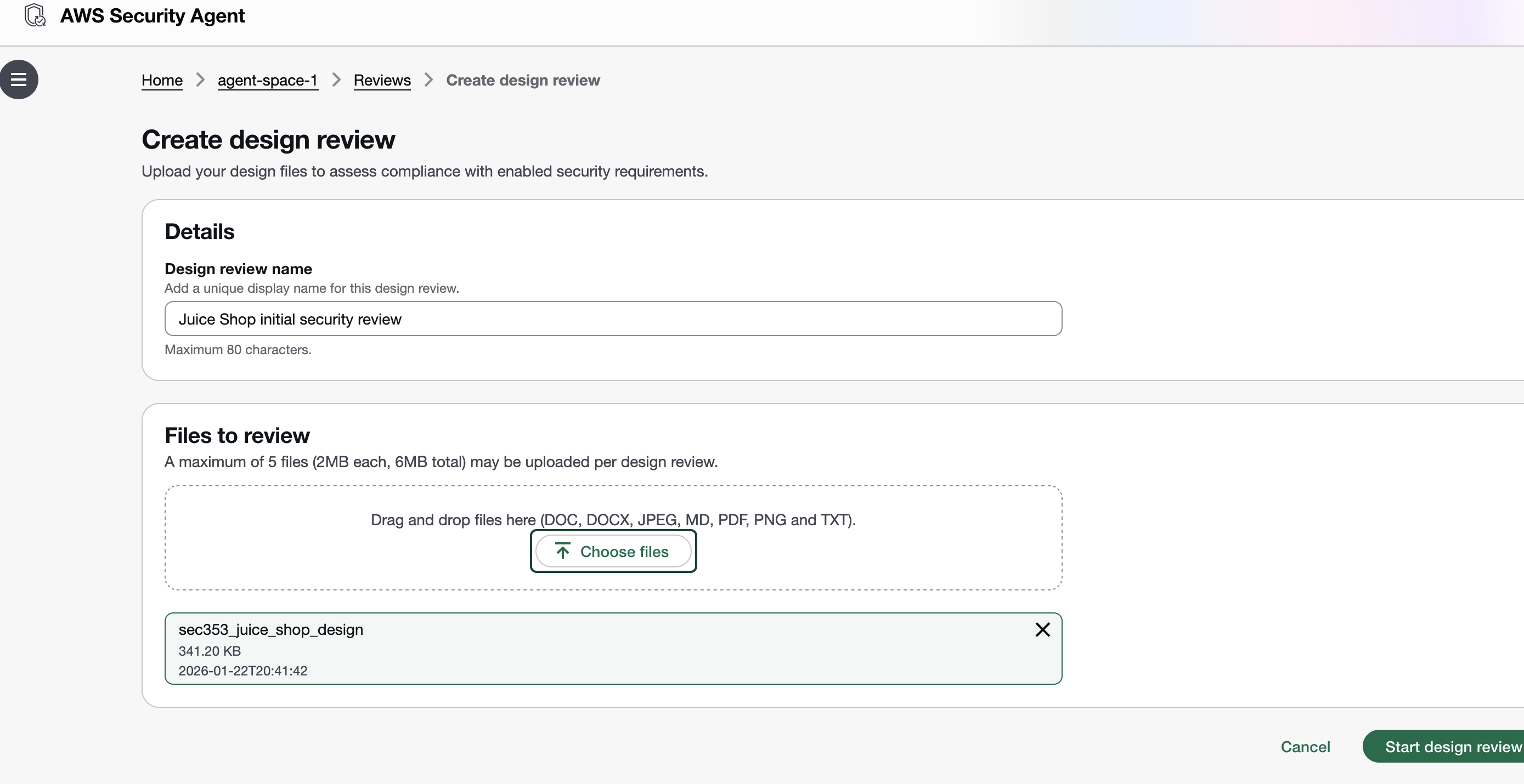This screenshot has height=784, width=1524.
Task: Click the Home breadcrumb link
Action: [x=161, y=80]
